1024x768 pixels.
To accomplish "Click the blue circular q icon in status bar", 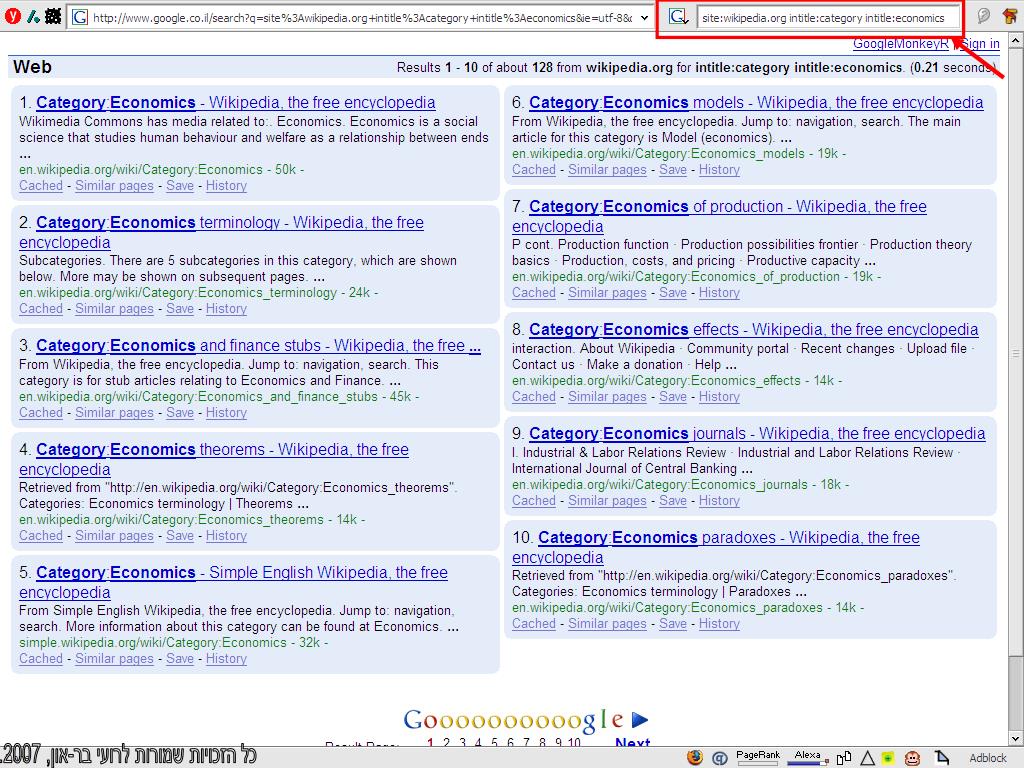I will click(x=719, y=758).
